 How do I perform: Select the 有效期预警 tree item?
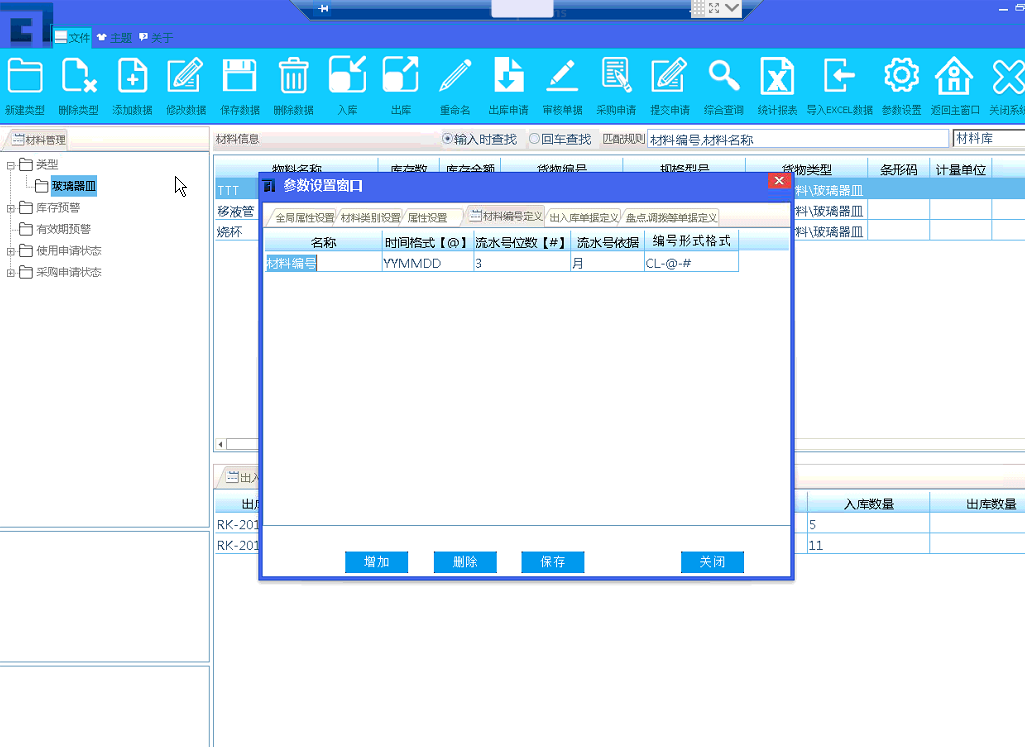coord(63,229)
